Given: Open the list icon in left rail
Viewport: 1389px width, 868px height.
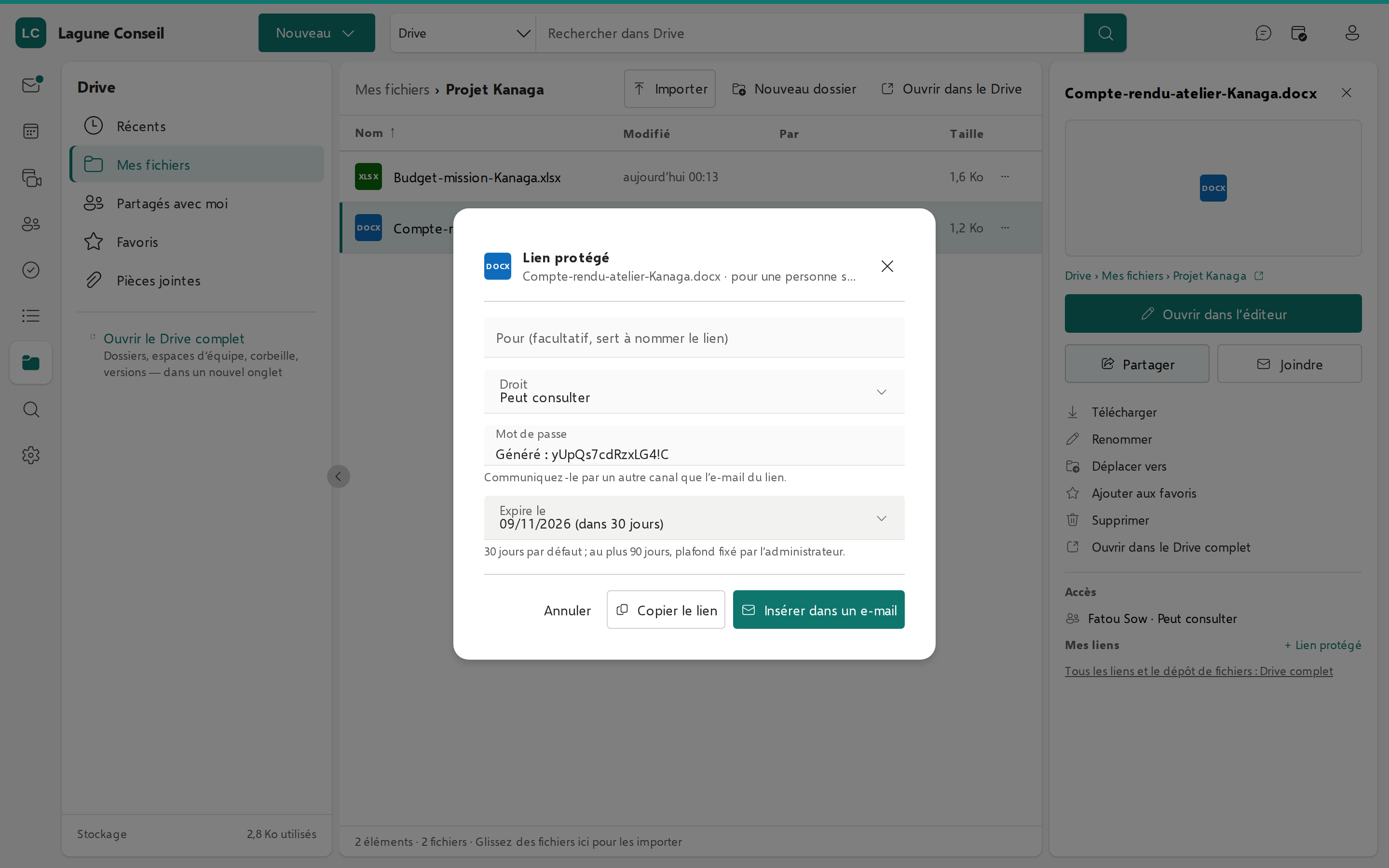Looking at the screenshot, I should pos(31,316).
